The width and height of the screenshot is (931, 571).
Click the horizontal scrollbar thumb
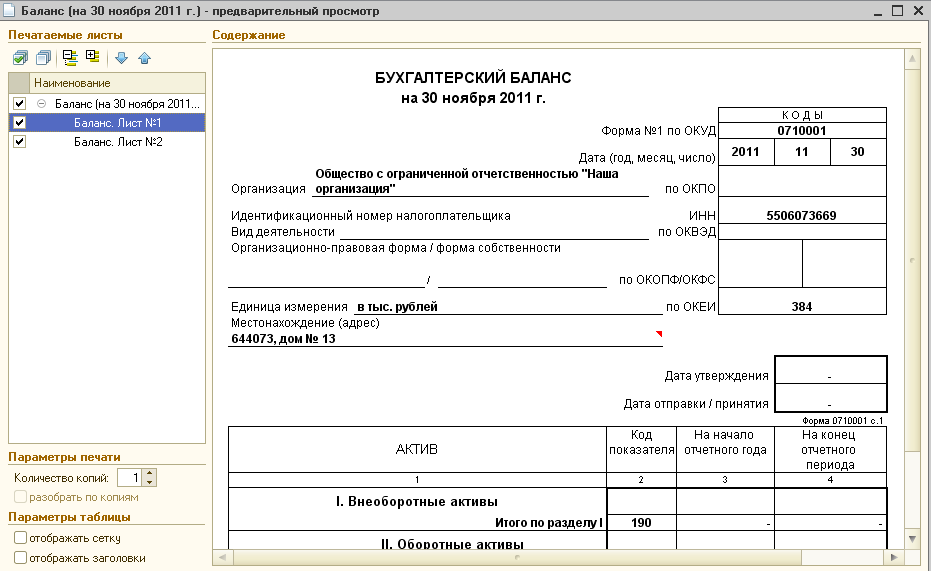click(517, 557)
